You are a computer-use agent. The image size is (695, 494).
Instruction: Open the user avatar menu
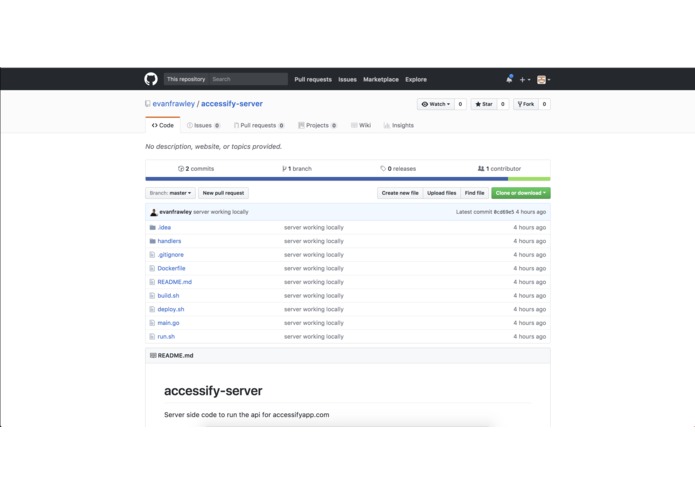click(543, 80)
